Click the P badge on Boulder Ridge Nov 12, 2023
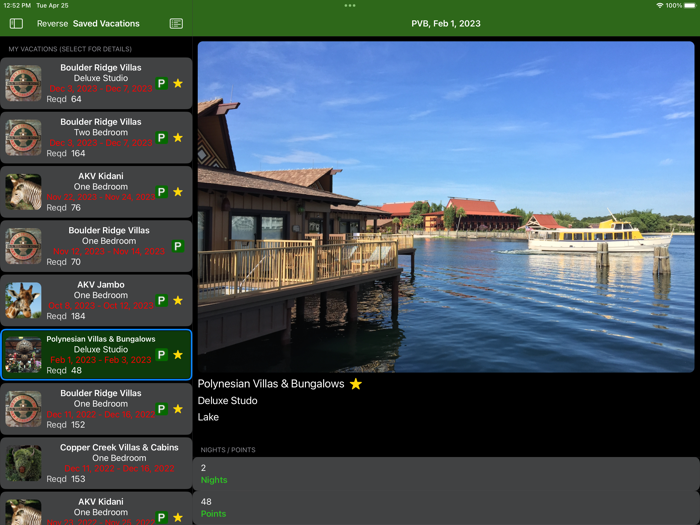Viewport: 700px width, 525px height. click(178, 246)
